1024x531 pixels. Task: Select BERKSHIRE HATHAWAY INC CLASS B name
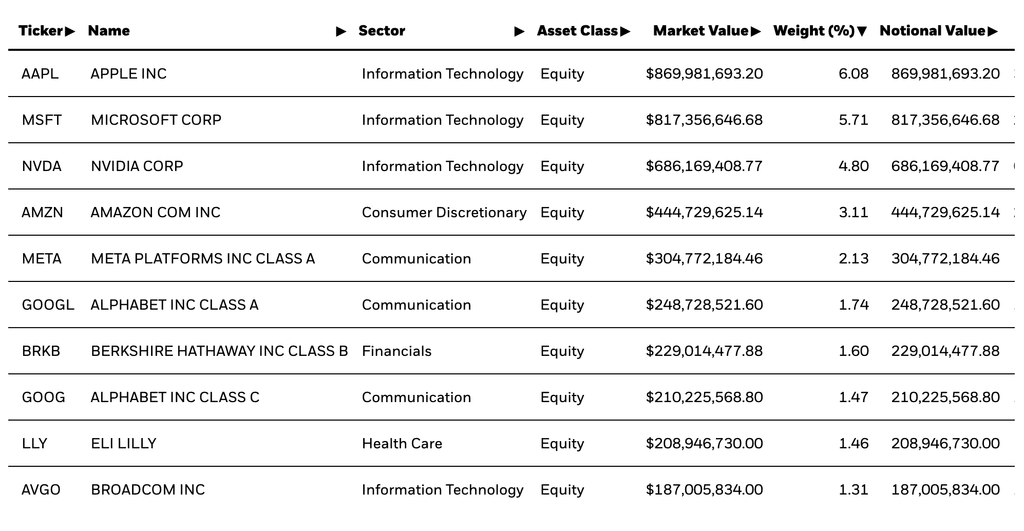click(219, 351)
